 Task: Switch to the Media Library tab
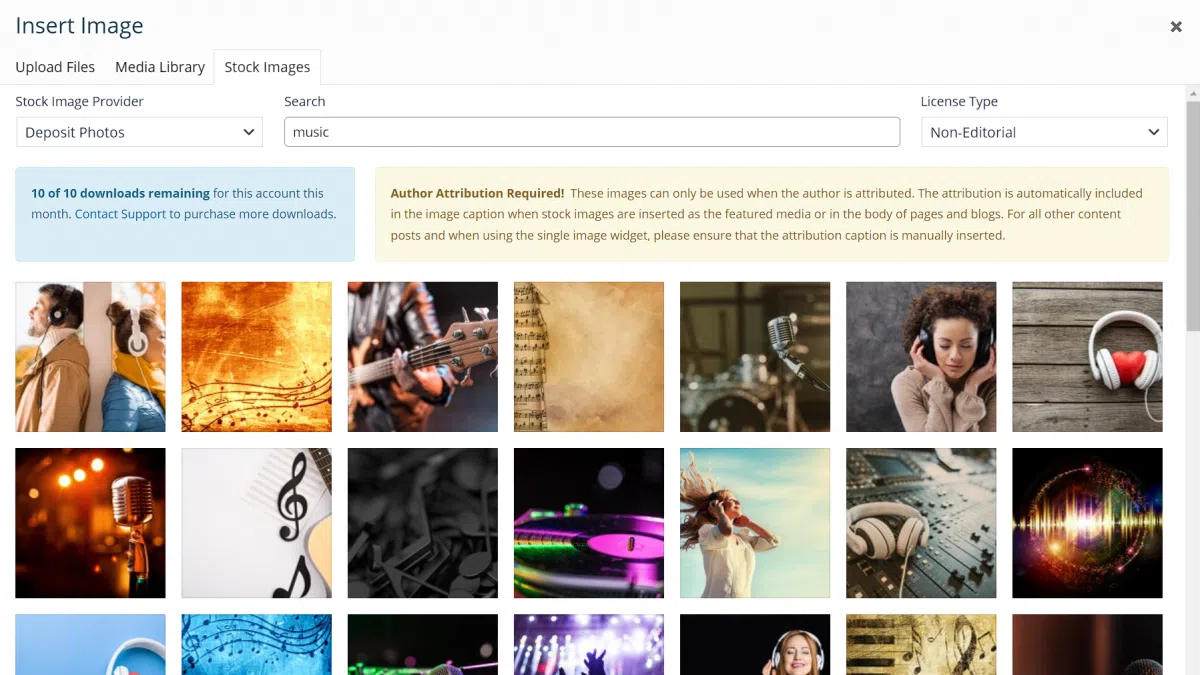[159, 67]
